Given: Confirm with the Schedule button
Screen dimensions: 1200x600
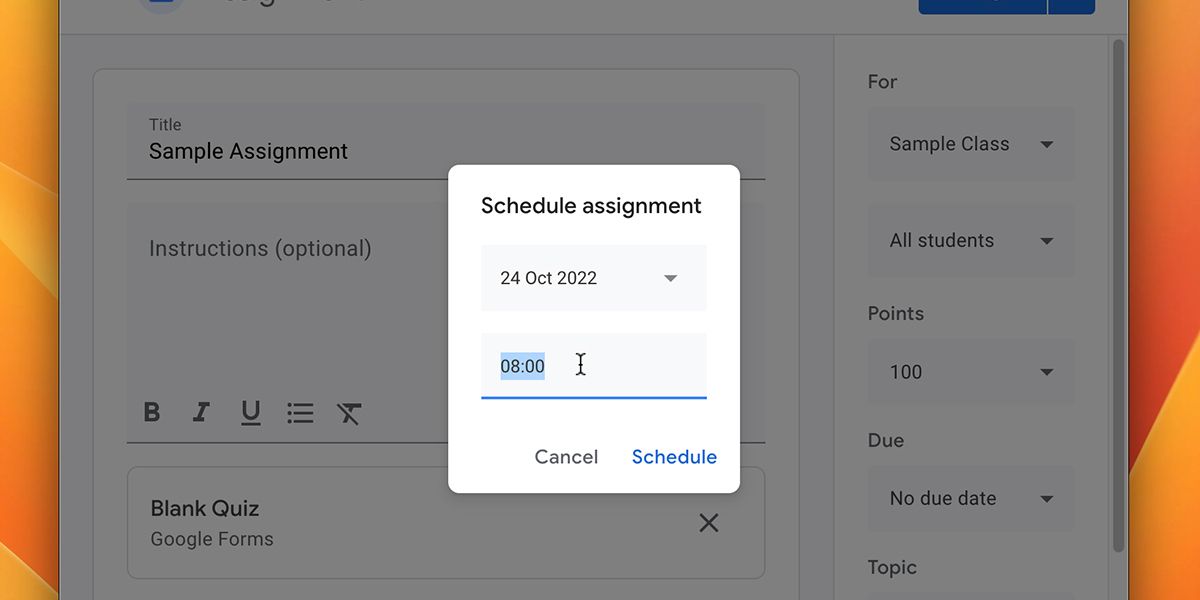Looking at the screenshot, I should 674,457.
